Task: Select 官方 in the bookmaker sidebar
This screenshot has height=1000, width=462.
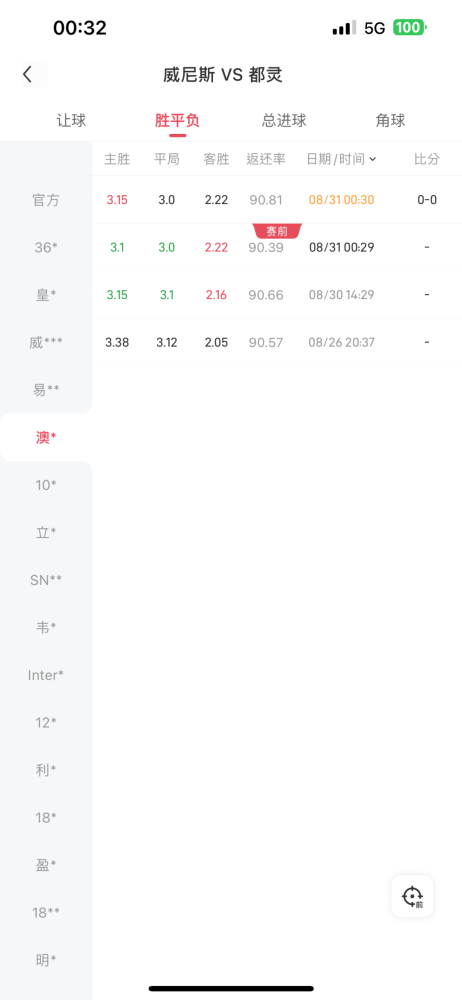Action: click(46, 200)
